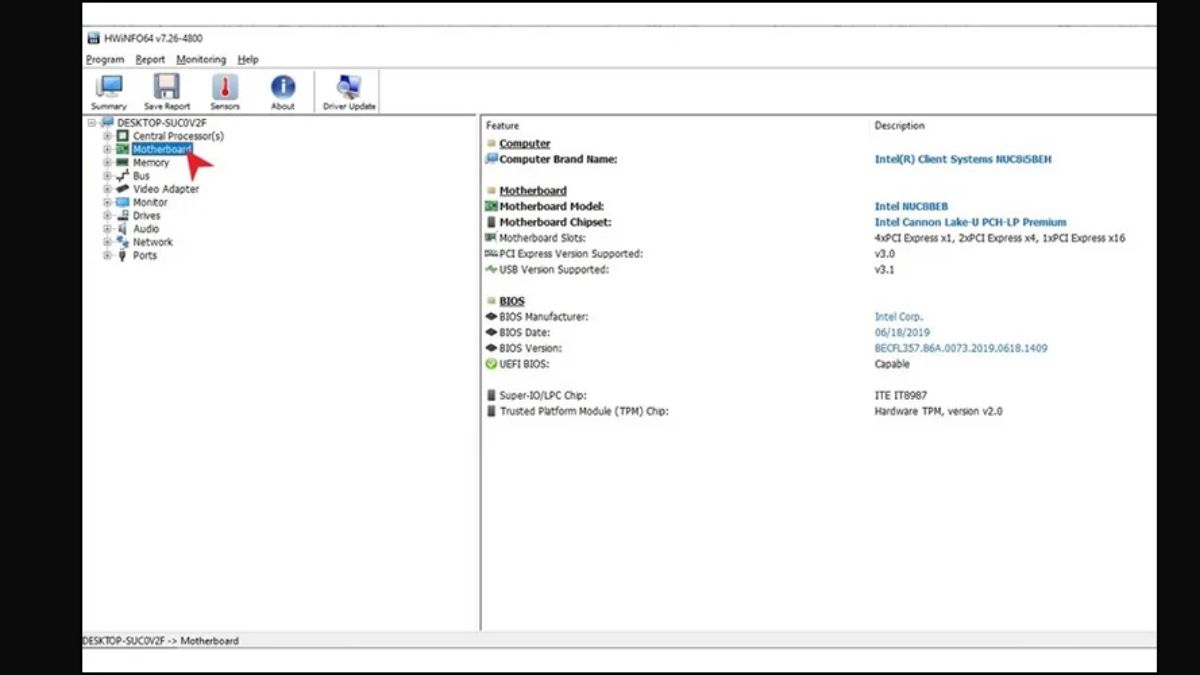Screen dimensions: 1200x675
Task: Open the Sensors thermometer tool
Action: (x=225, y=92)
